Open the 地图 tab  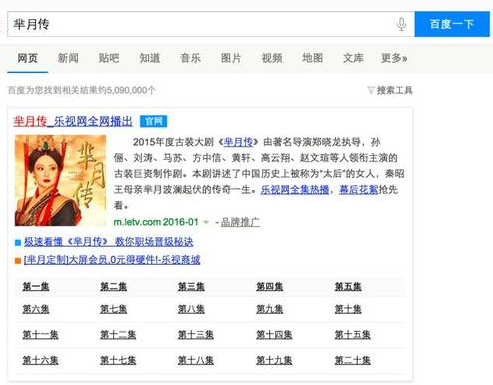tap(312, 58)
